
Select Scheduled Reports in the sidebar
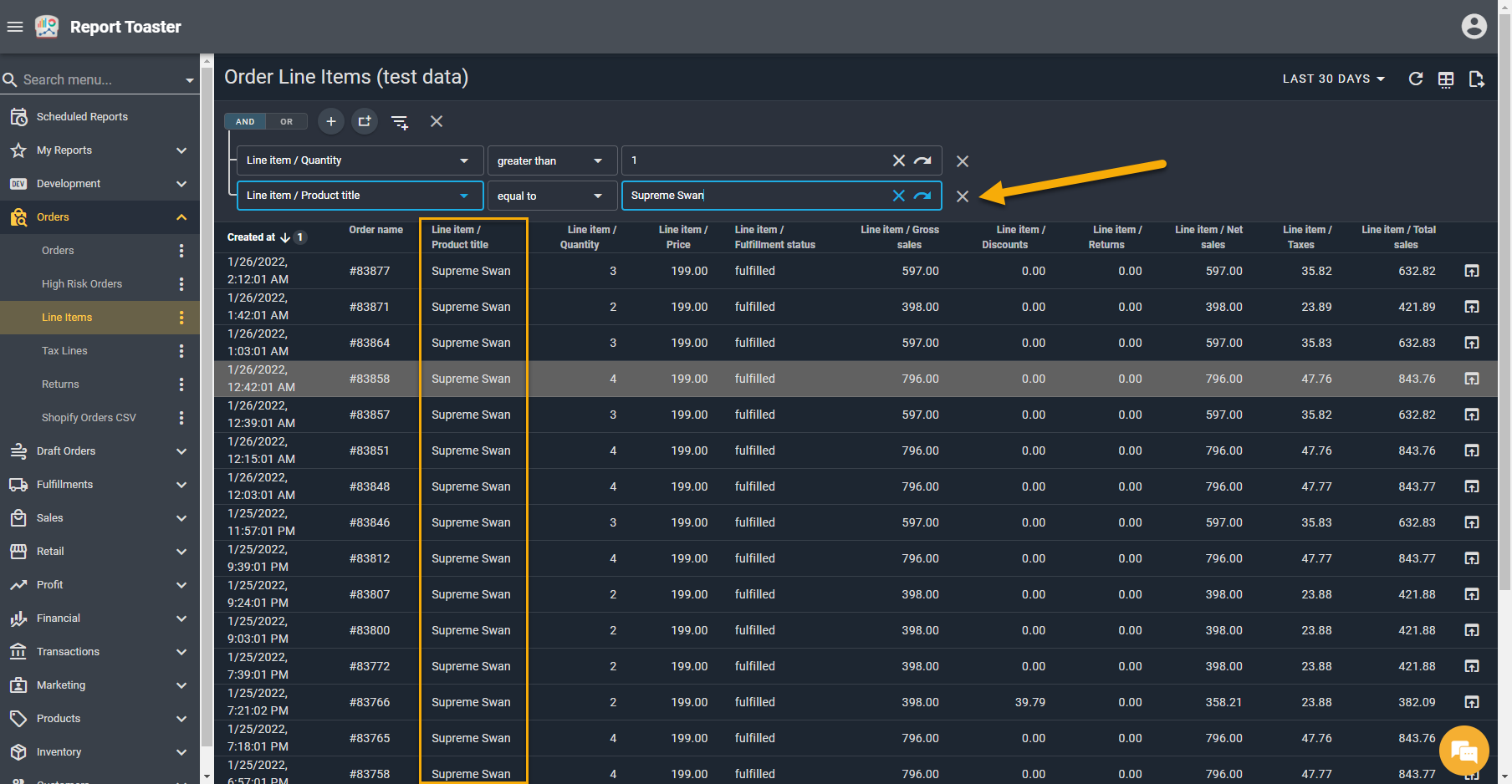coord(82,117)
